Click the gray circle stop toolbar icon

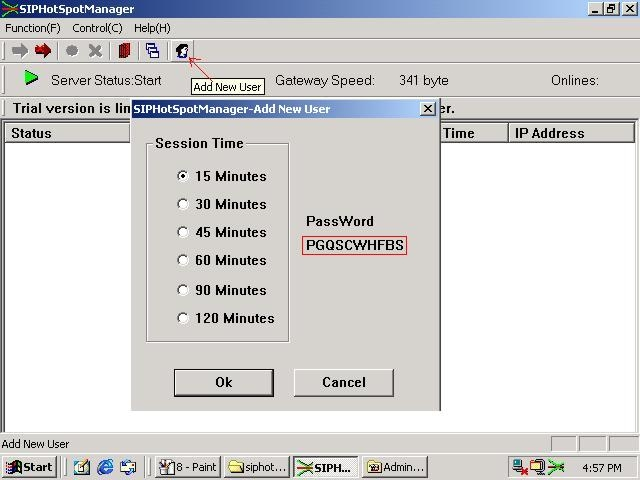click(x=72, y=51)
